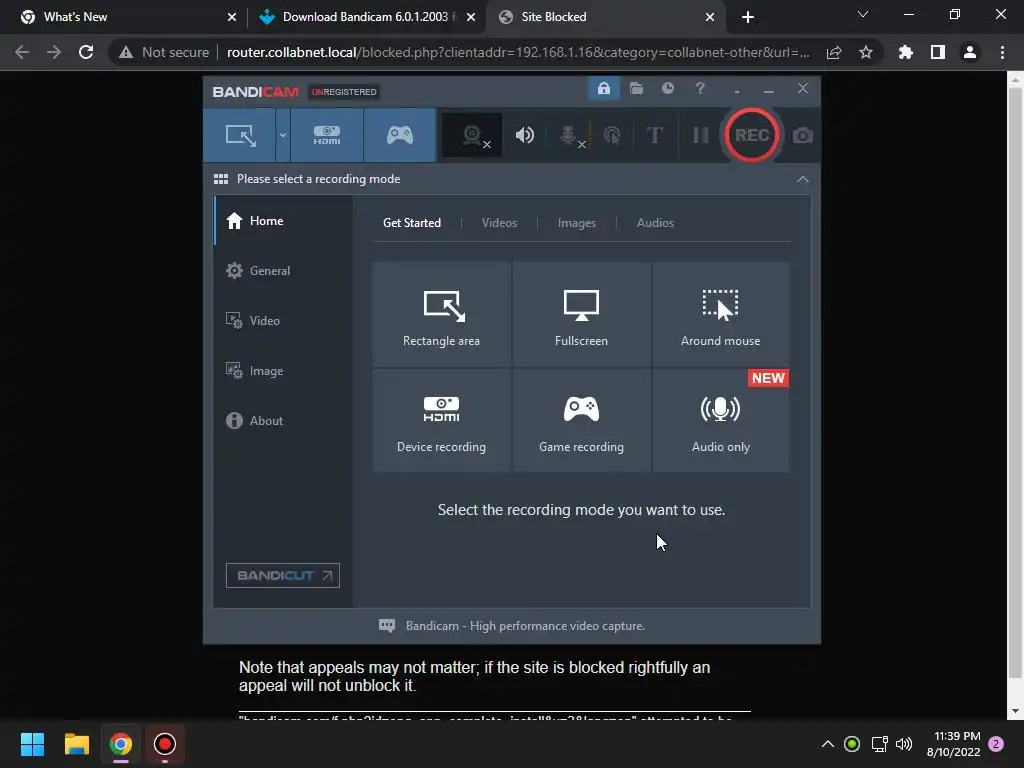Choose Audio only recording mode tile
This screenshot has width=1024, height=768.
(x=720, y=421)
